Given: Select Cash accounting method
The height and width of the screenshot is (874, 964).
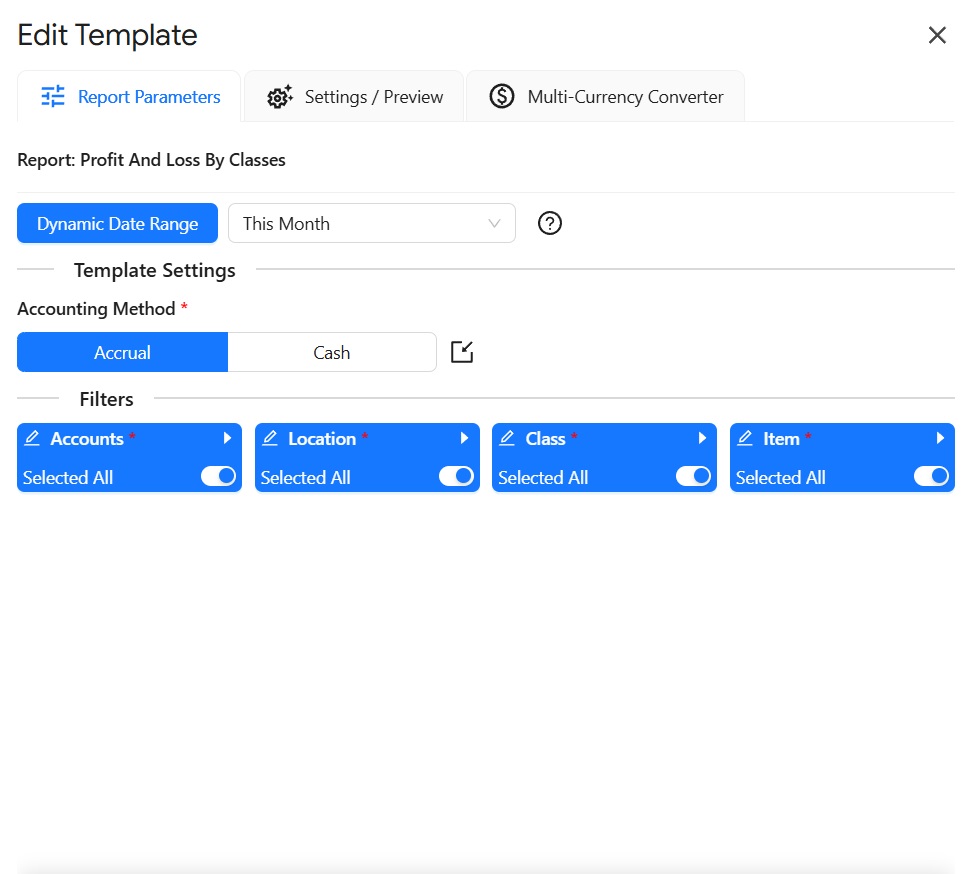Looking at the screenshot, I should pyautogui.click(x=331, y=352).
